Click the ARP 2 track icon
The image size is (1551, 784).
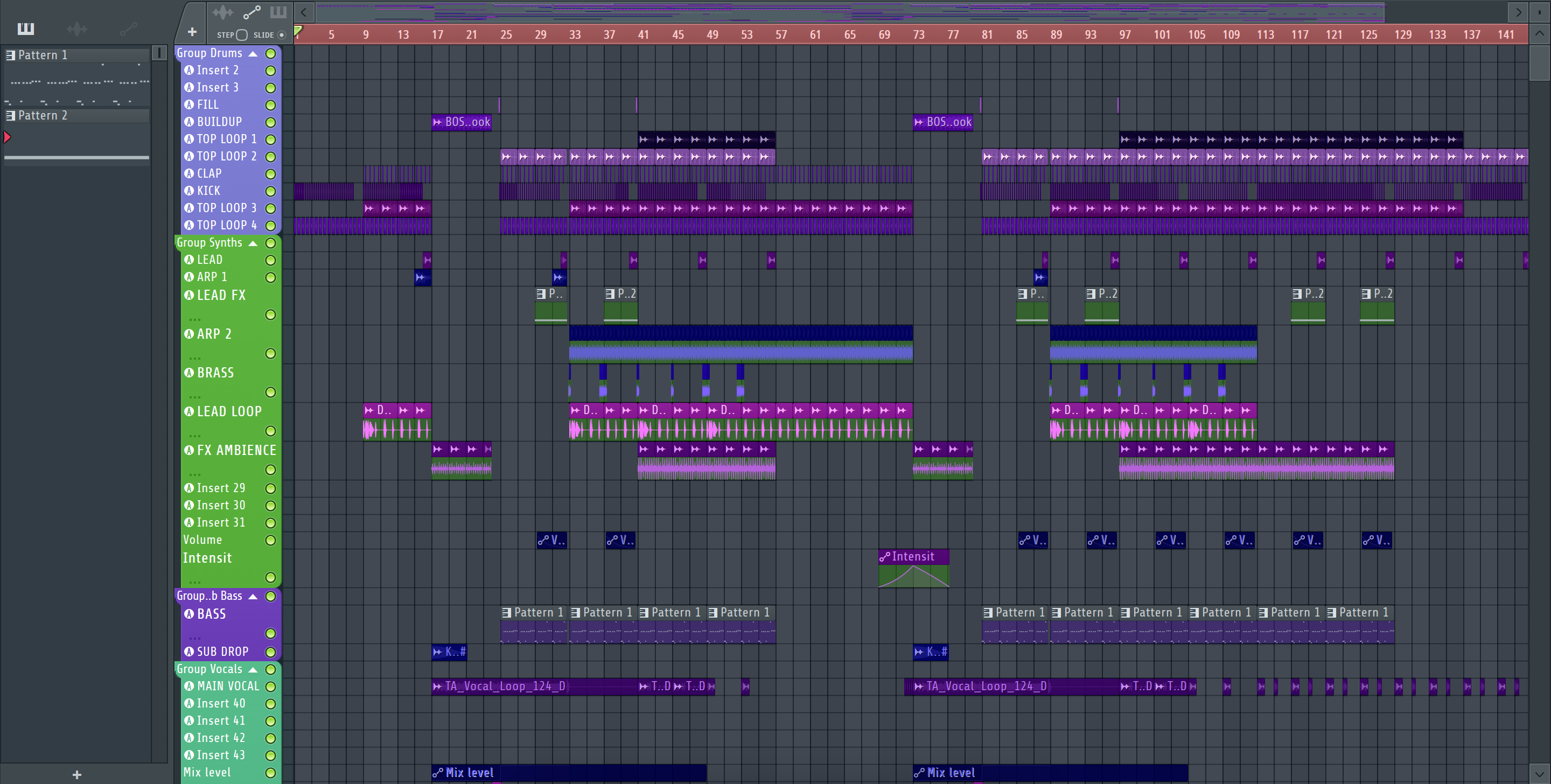189,334
